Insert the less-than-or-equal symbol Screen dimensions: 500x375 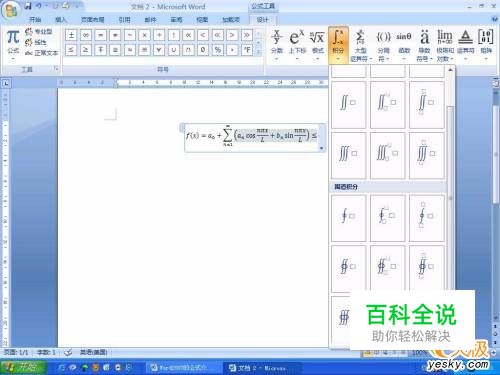[71, 50]
